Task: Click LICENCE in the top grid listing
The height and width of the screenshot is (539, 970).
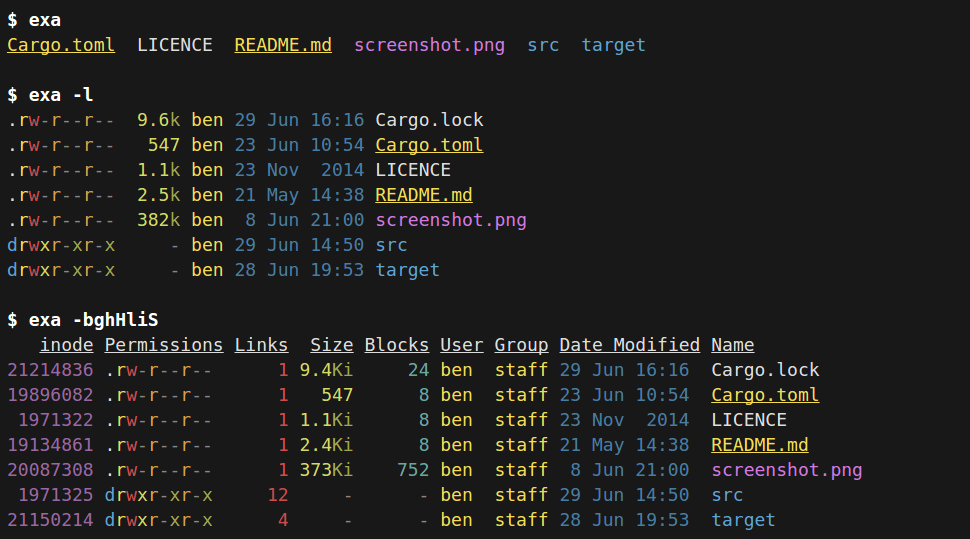Action: (175, 45)
